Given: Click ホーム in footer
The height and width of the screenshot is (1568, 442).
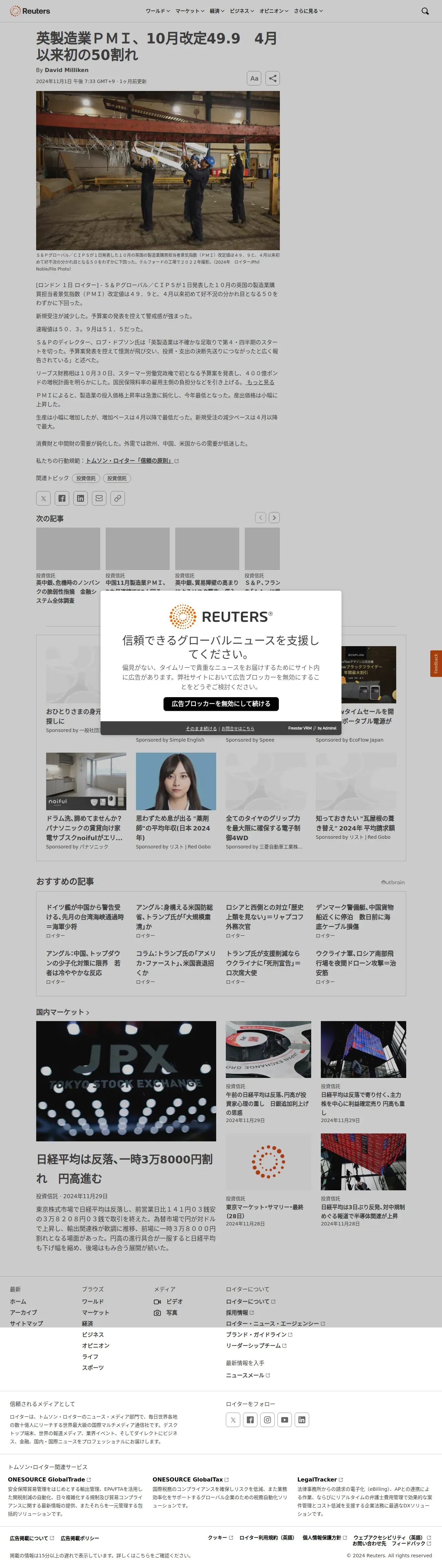Looking at the screenshot, I should pos(18,1301).
